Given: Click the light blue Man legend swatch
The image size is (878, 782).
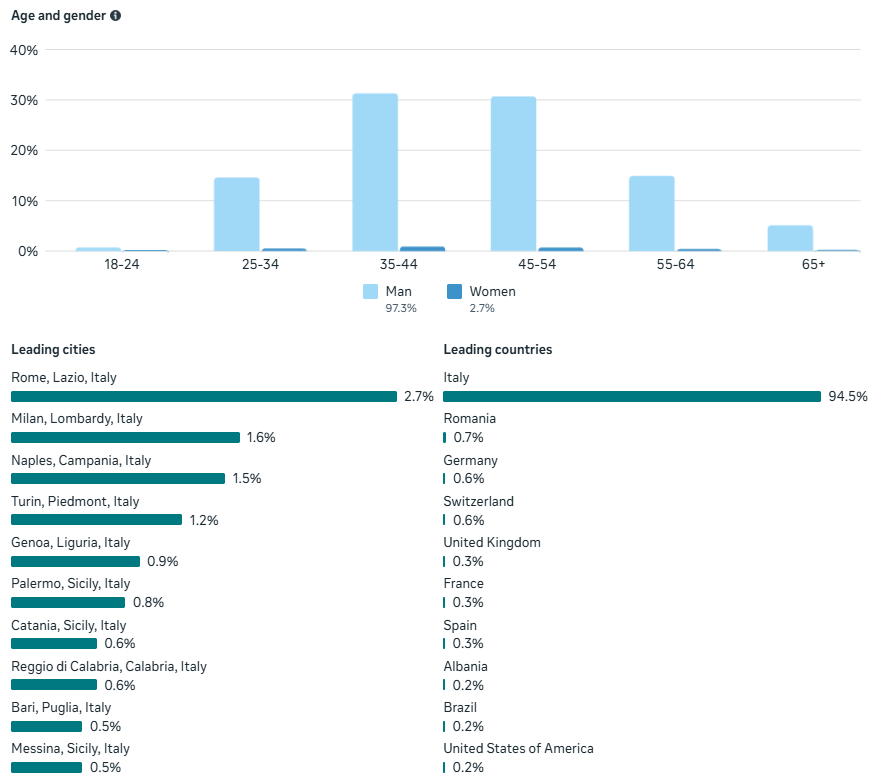Looking at the screenshot, I should (370, 292).
